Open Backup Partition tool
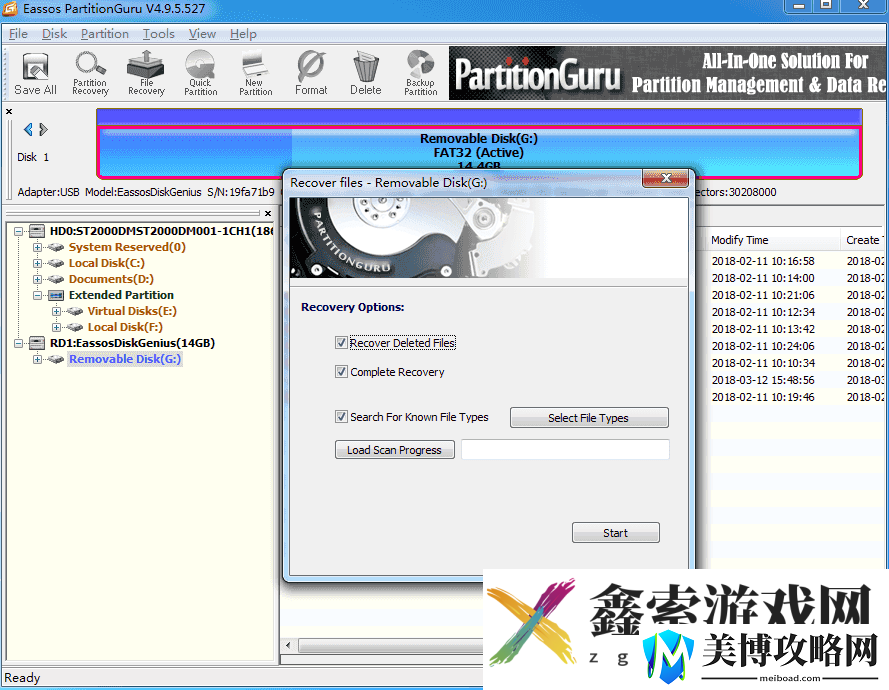Screen dimensions: 889x690 click(x=421, y=73)
